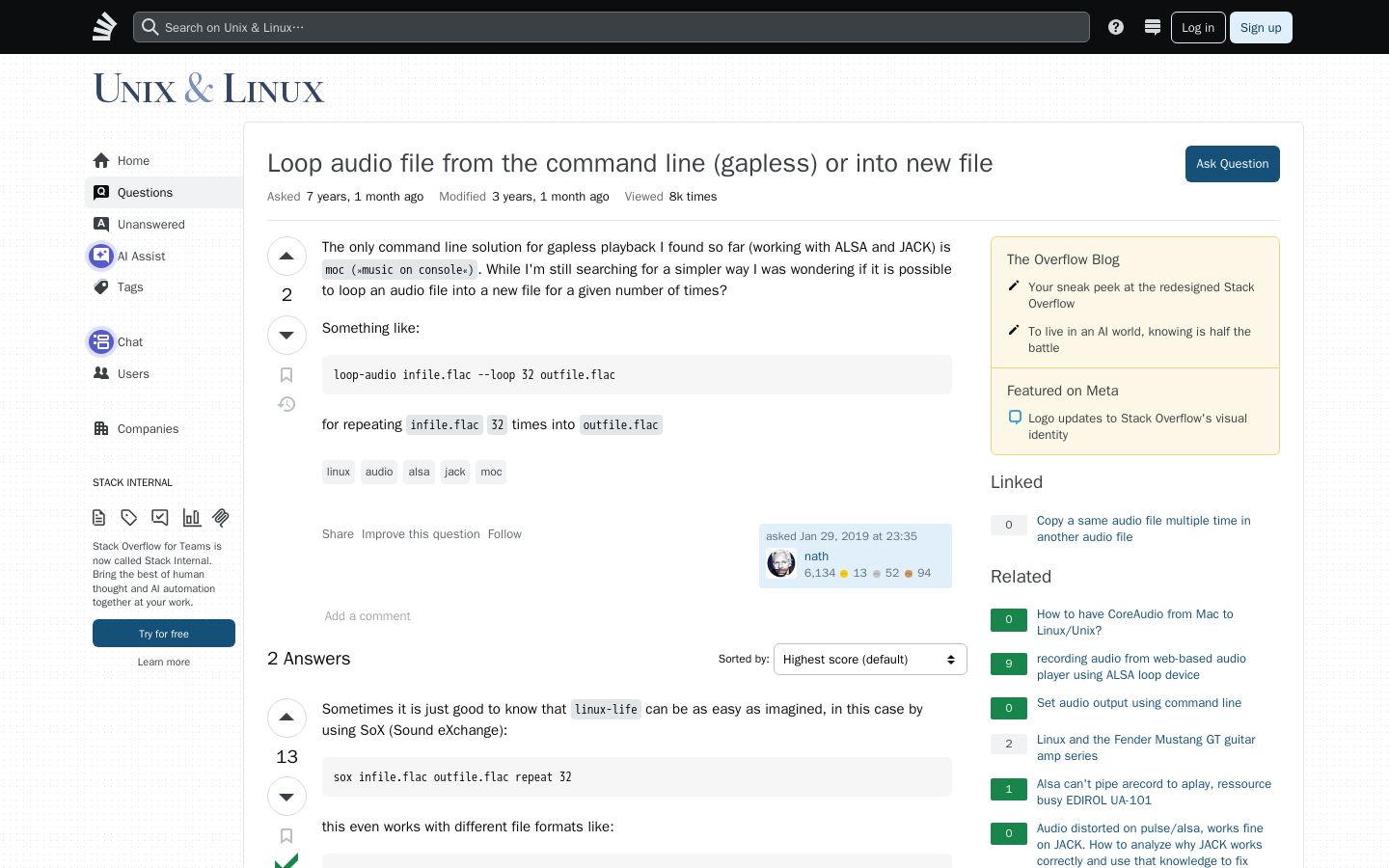This screenshot has width=1389, height=868.
Task: Go to Questions in the sidebar
Action: (x=164, y=193)
